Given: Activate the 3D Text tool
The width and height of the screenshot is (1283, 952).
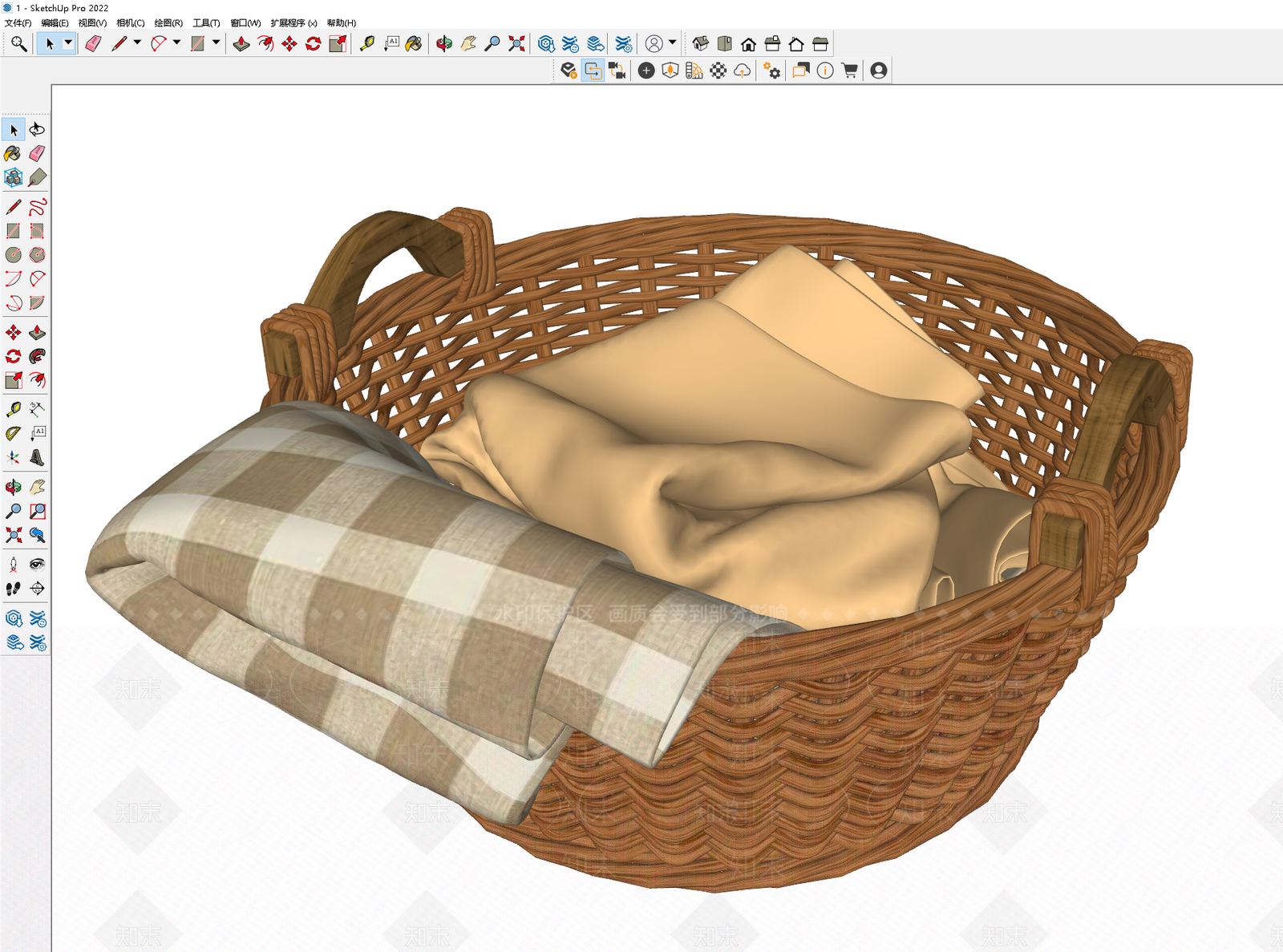Looking at the screenshot, I should 37,457.
